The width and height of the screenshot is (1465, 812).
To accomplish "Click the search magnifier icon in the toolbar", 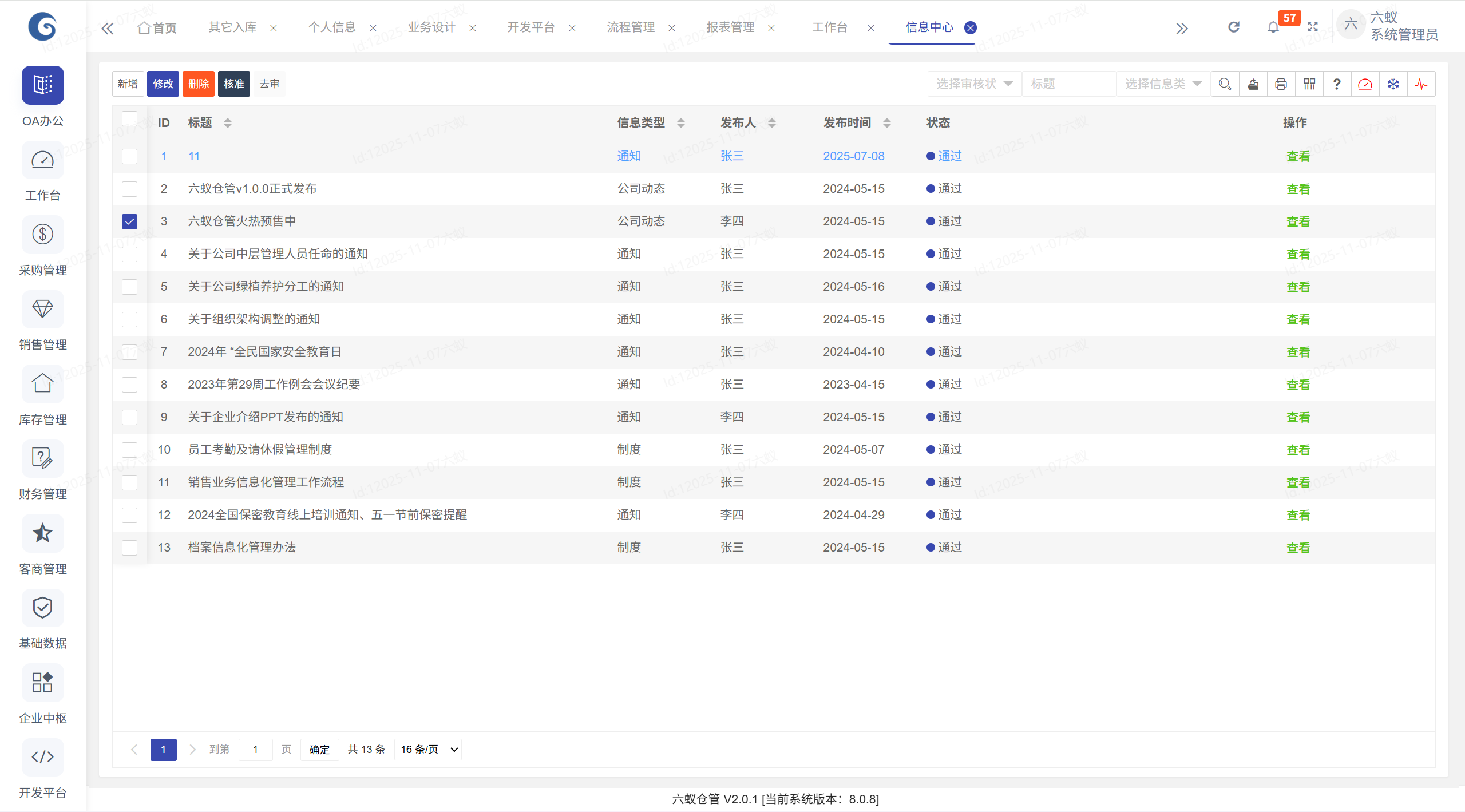I will [x=1225, y=84].
